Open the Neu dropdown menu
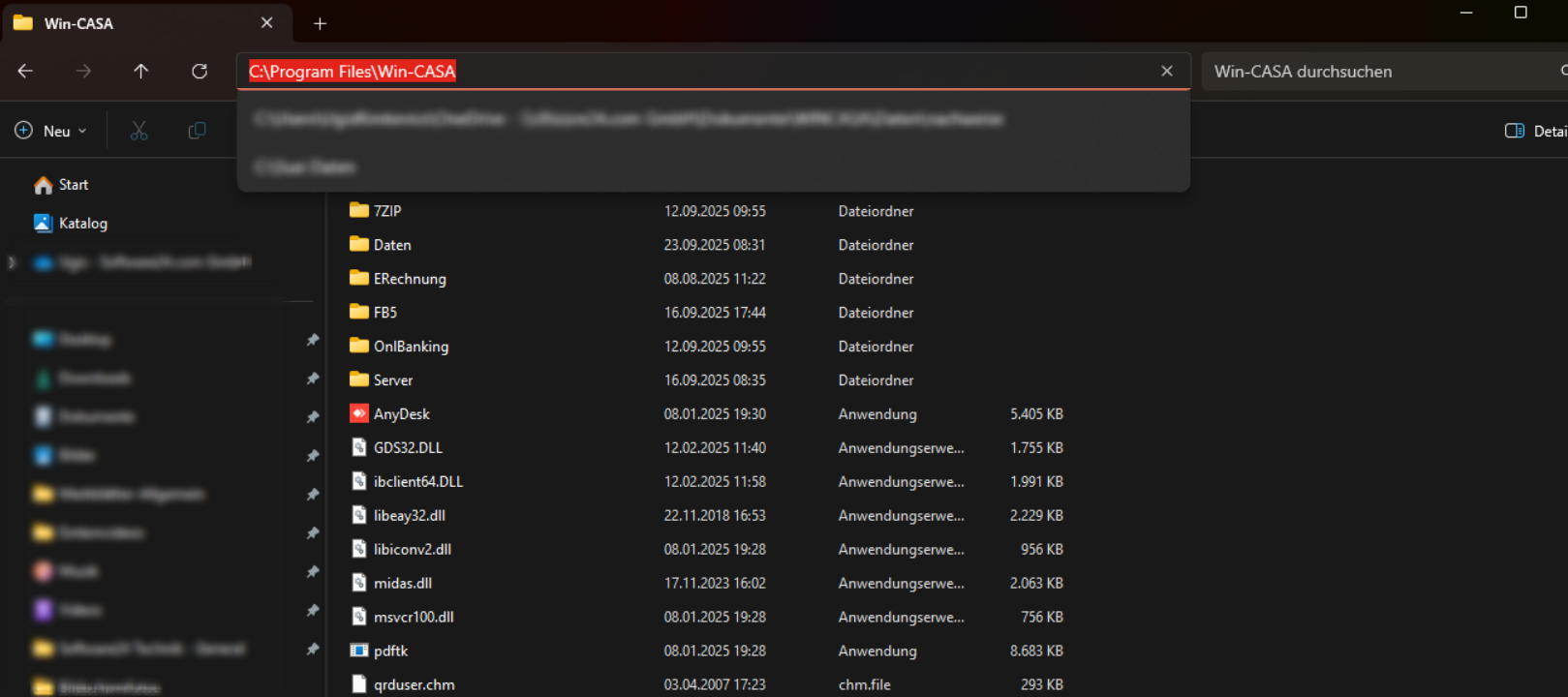The height and width of the screenshot is (697, 1568). pyautogui.click(x=51, y=131)
